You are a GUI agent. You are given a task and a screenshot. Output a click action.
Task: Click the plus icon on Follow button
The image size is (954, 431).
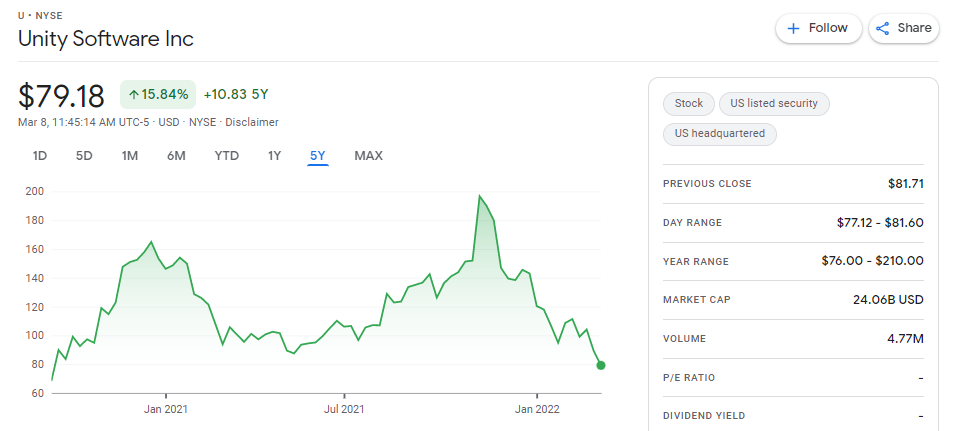[x=793, y=29]
